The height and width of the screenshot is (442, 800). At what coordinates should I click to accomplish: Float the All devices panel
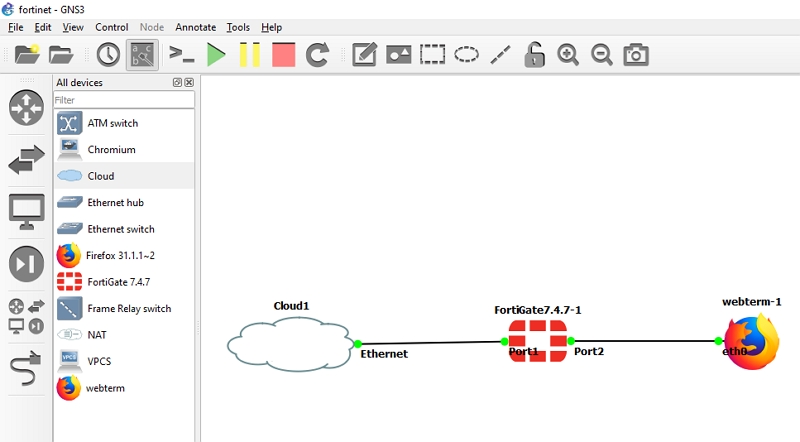coord(177,82)
